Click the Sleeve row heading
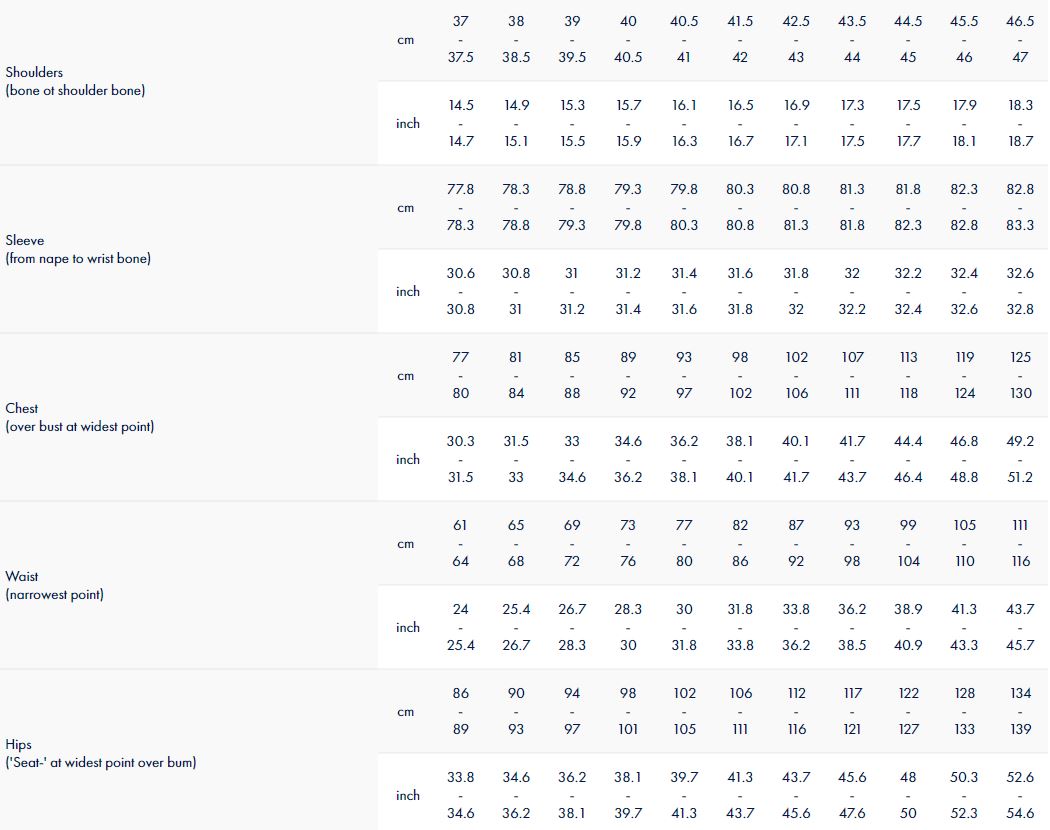Image resolution: width=1050 pixels, height=830 pixels. (24, 240)
